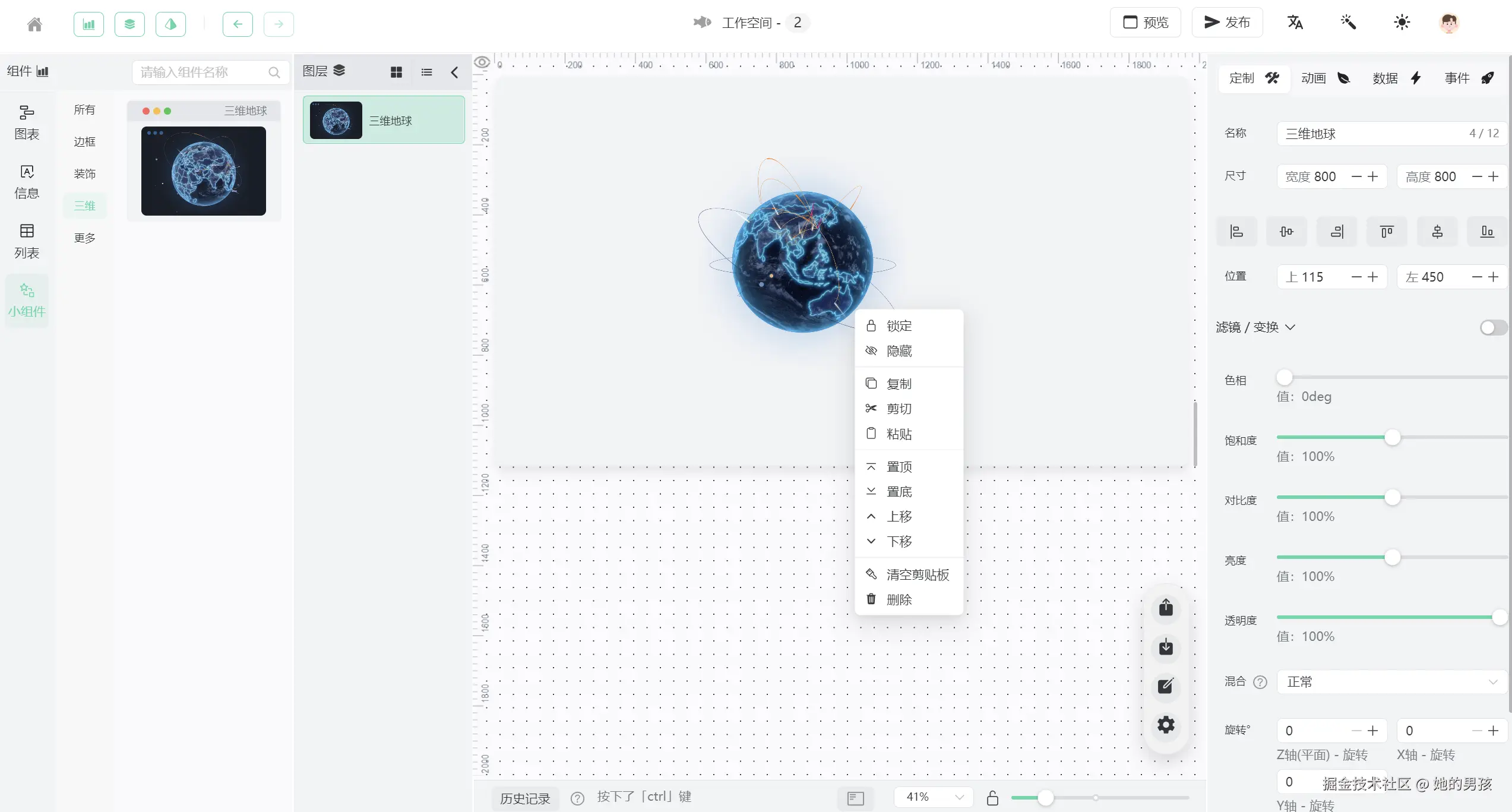Apply top alignment to the selected component
This screenshot has height=812, width=1512.
(1387, 231)
